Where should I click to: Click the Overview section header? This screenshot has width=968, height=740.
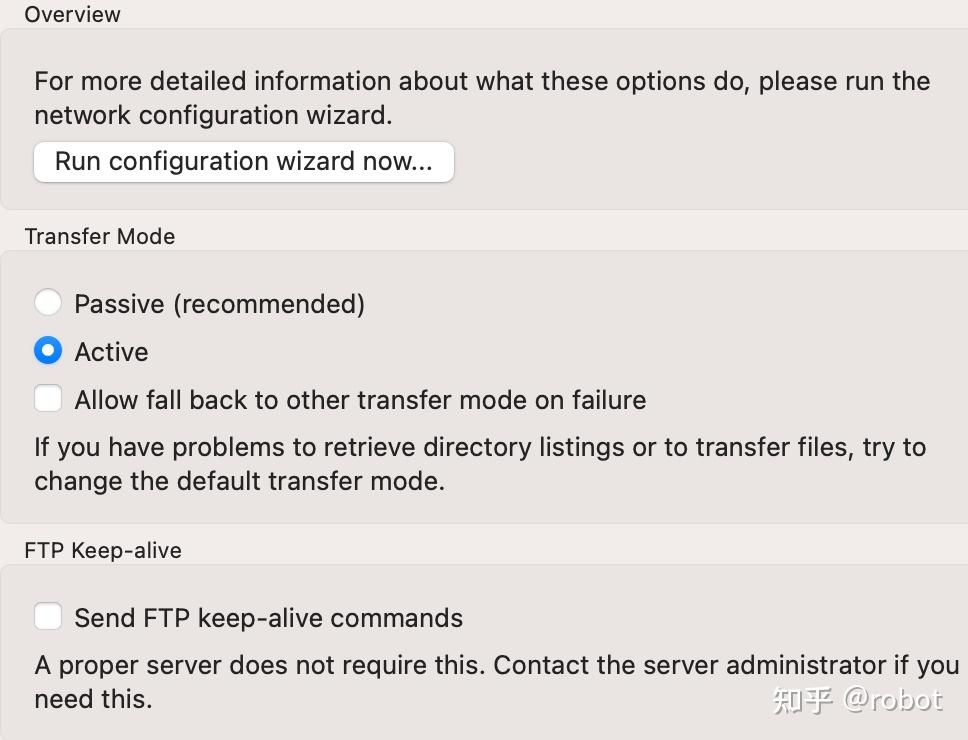point(71,14)
